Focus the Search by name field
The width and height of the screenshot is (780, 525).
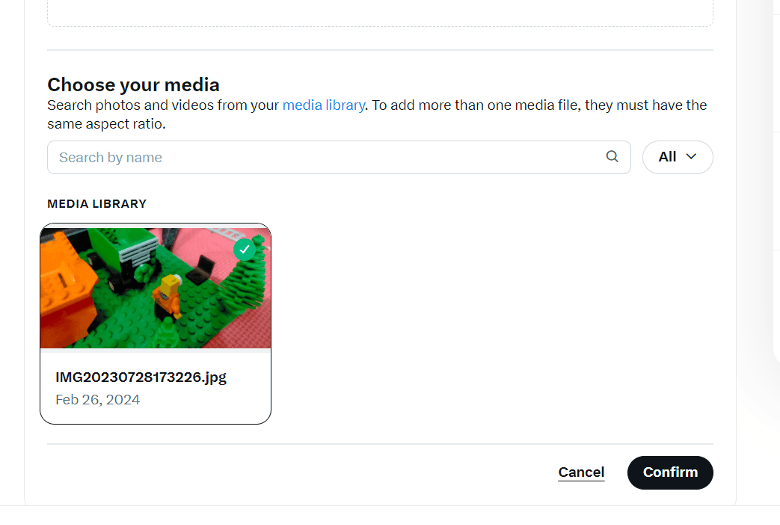(339, 157)
